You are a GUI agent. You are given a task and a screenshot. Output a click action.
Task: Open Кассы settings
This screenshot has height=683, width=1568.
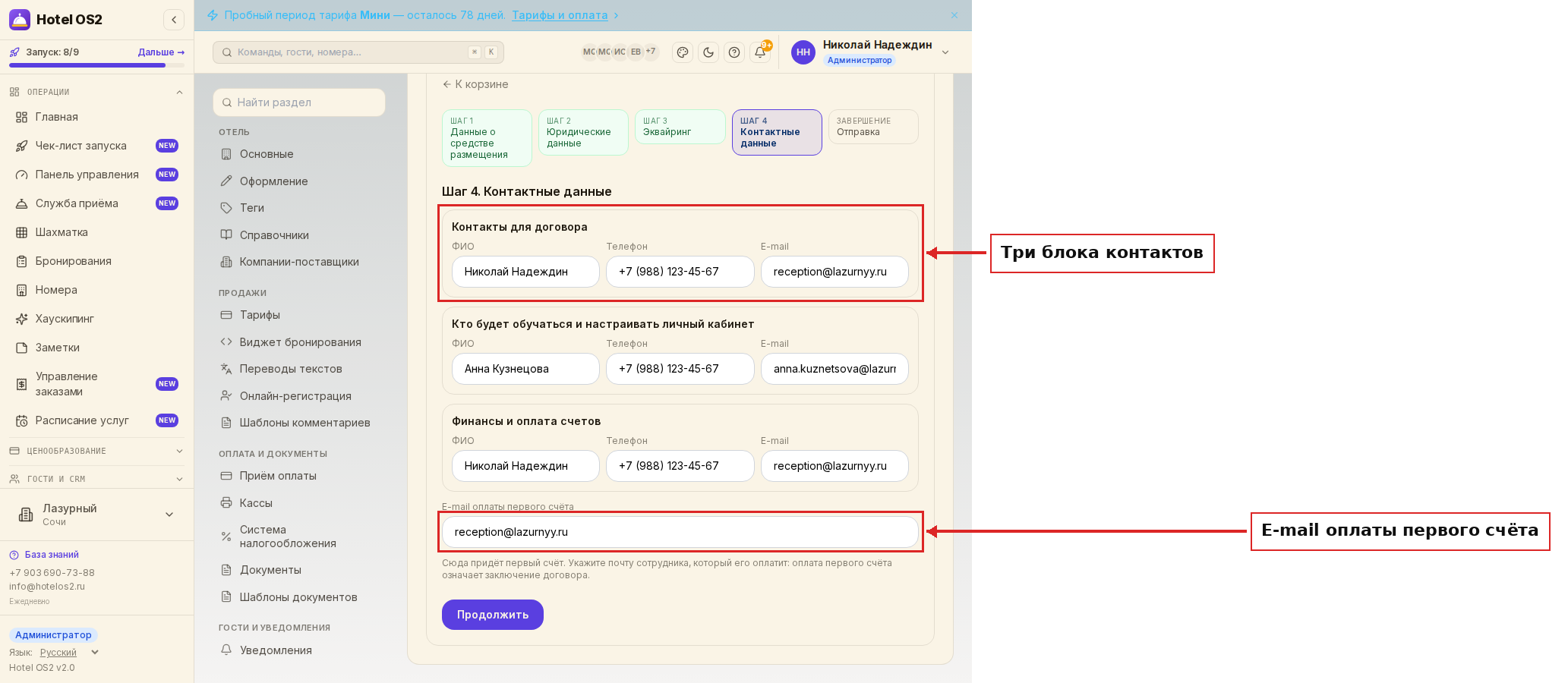[x=299, y=503]
